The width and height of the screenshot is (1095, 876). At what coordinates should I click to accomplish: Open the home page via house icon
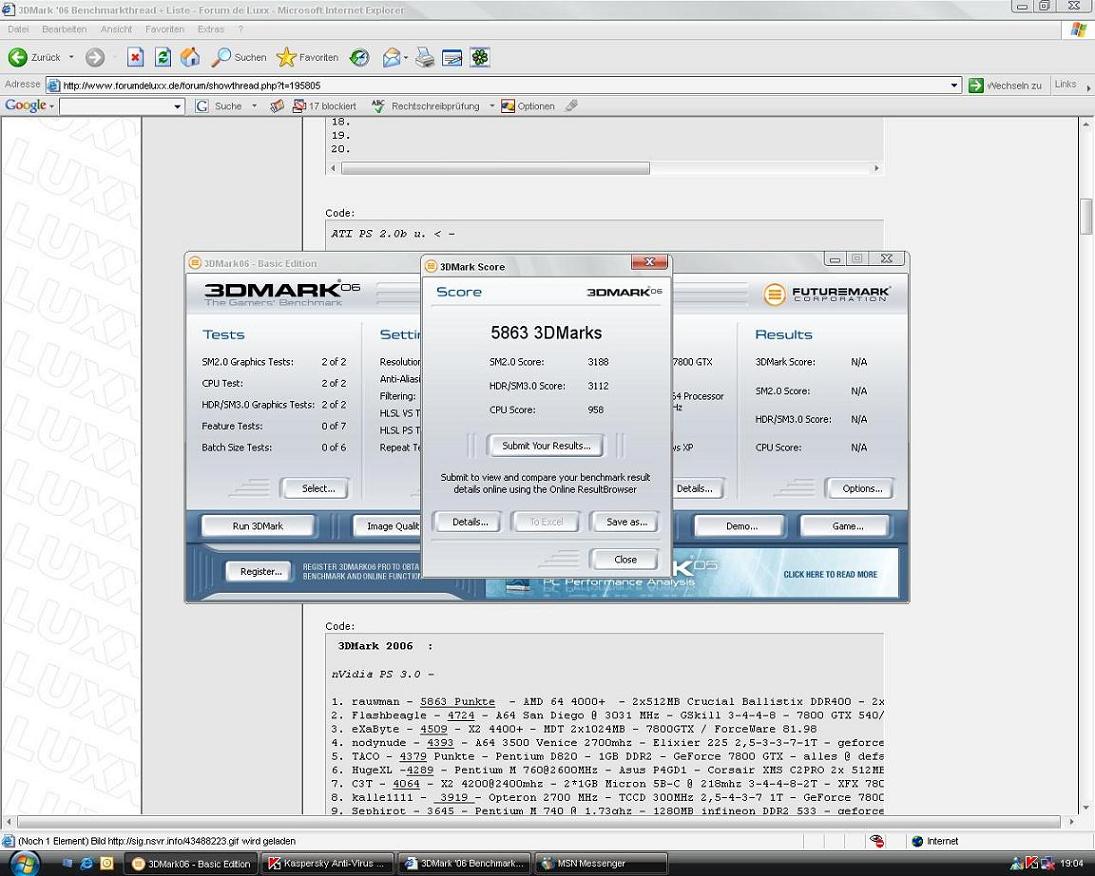(x=190, y=57)
